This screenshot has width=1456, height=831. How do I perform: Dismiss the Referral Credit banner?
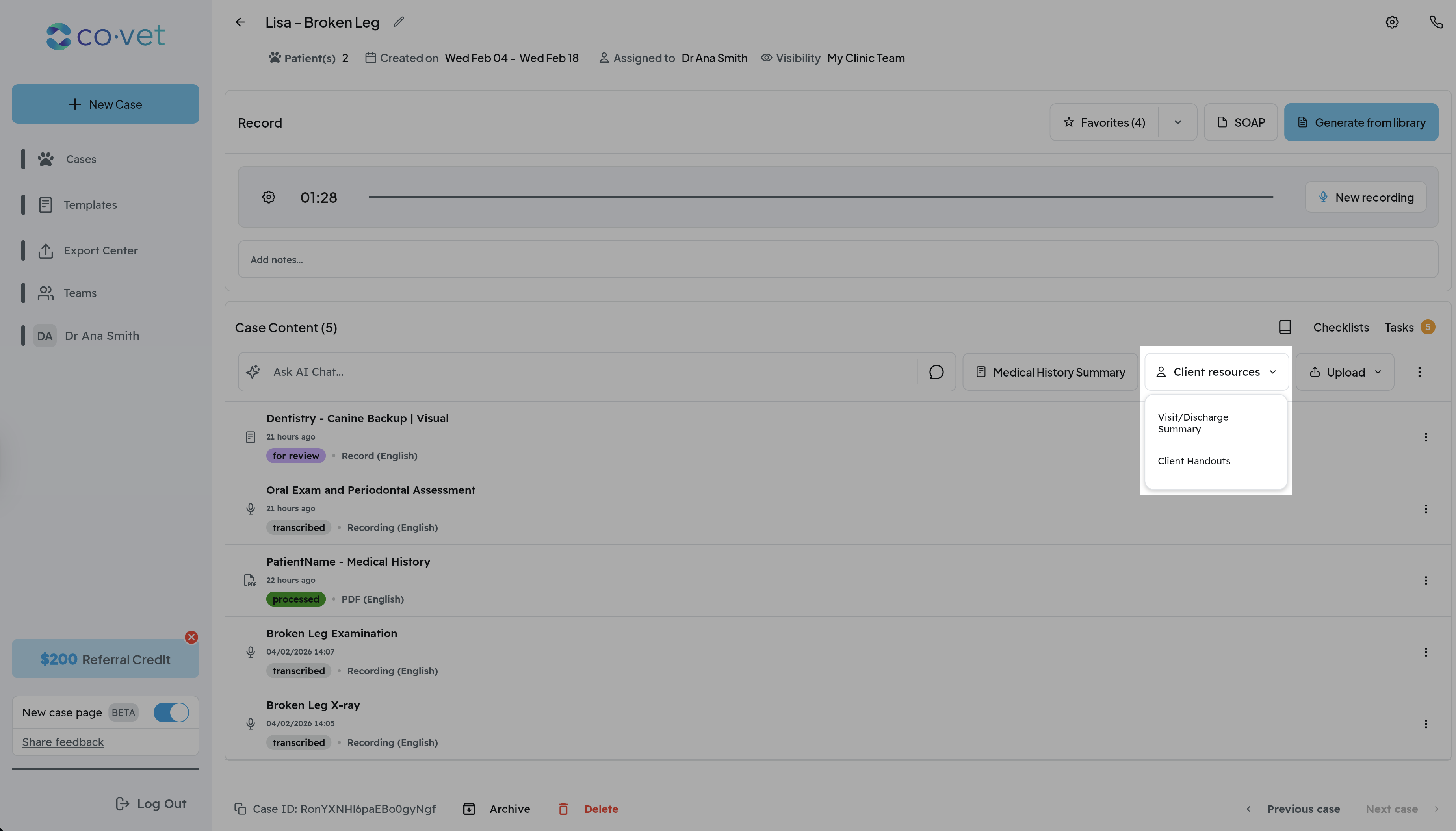191,637
